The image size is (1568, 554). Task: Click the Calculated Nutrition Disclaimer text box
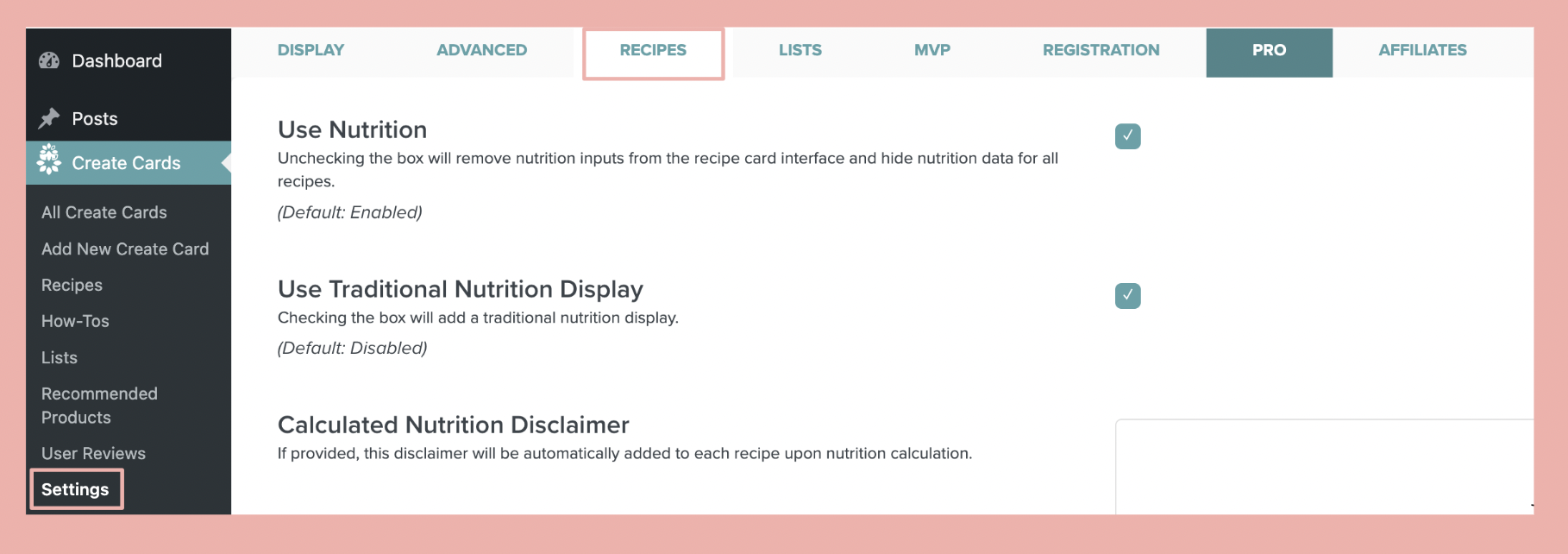tap(1323, 466)
